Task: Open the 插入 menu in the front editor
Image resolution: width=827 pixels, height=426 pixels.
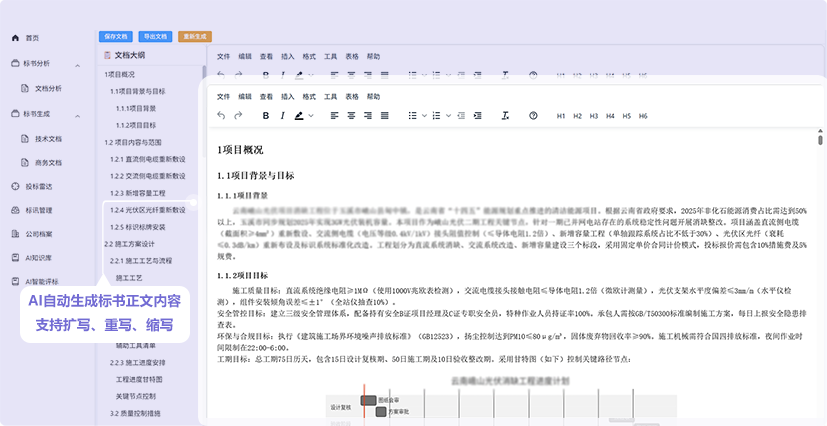Action: (x=288, y=96)
